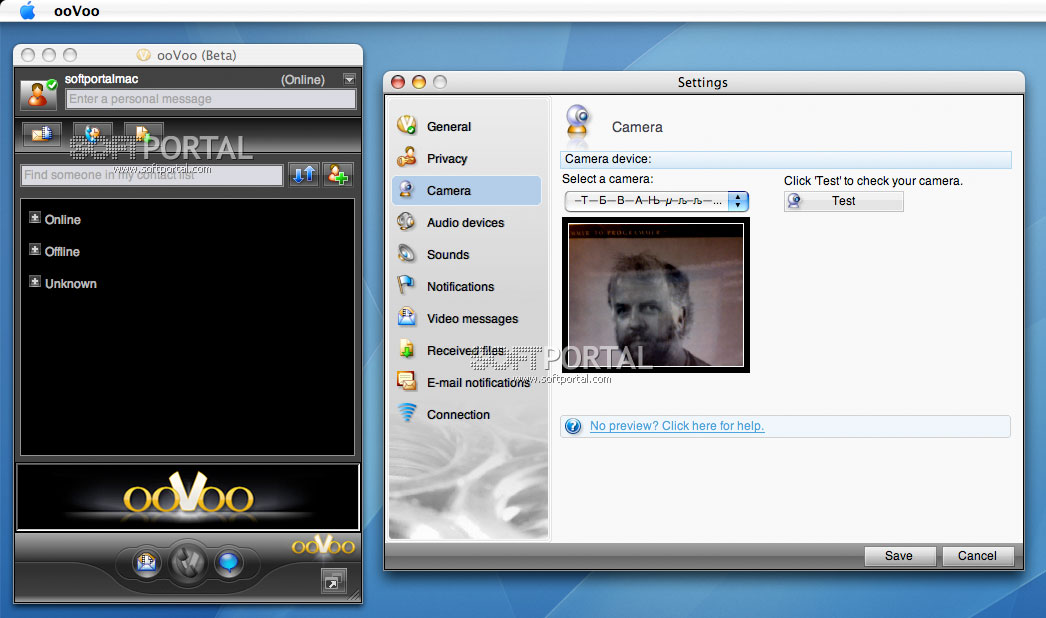Click the No preview help link
Viewport: 1046px width, 618px height.
click(x=676, y=426)
